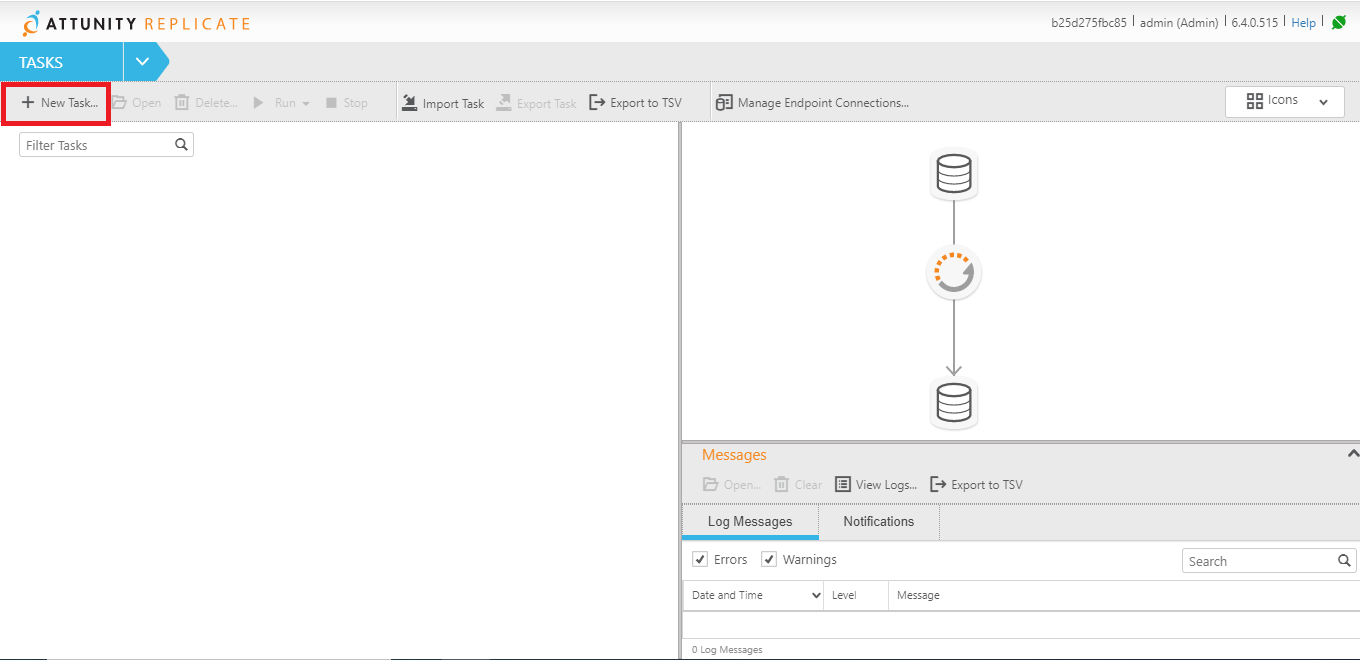Open the Icons view dropdown

pyautogui.click(x=1285, y=102)
